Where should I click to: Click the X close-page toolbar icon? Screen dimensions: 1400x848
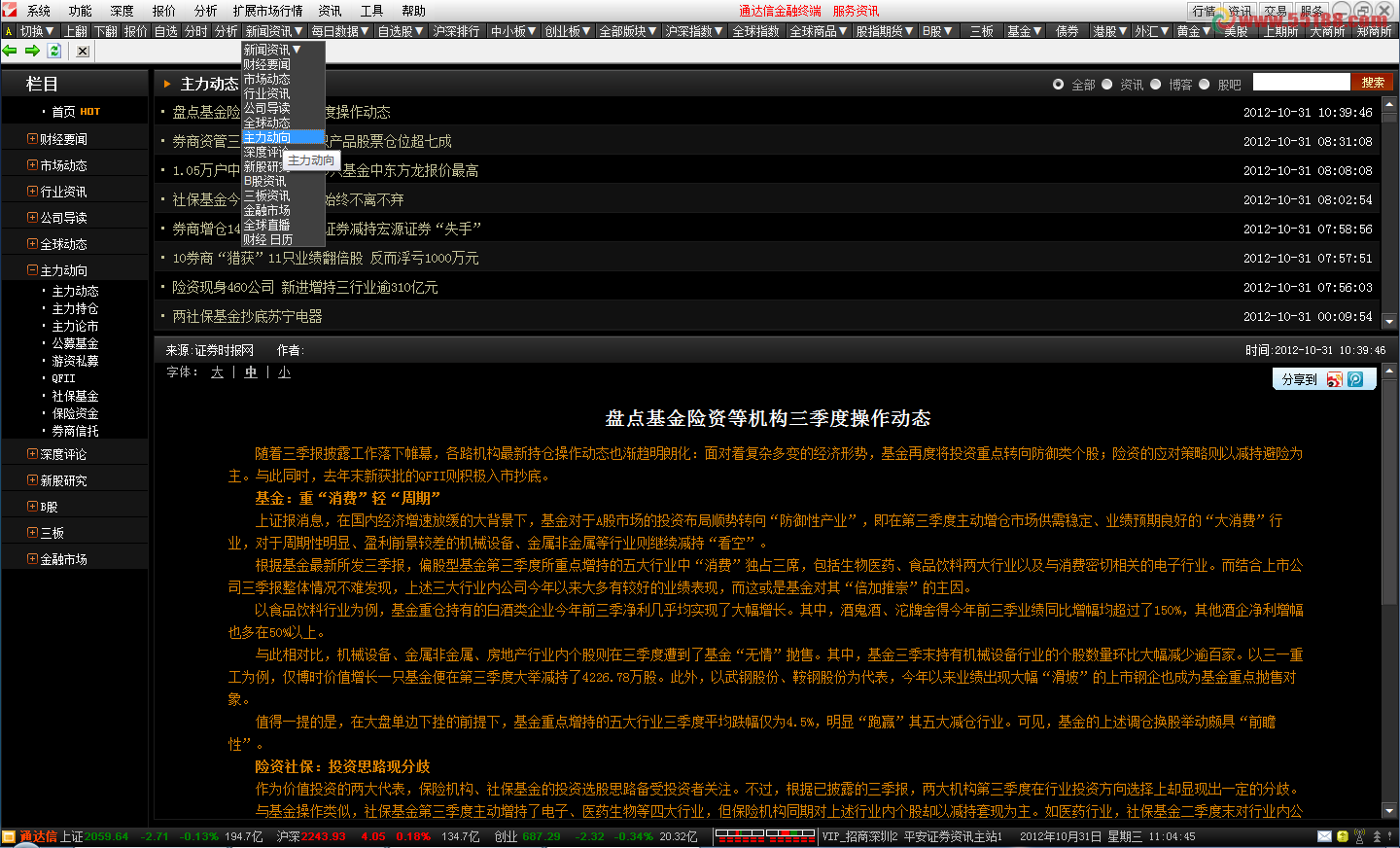83,51
